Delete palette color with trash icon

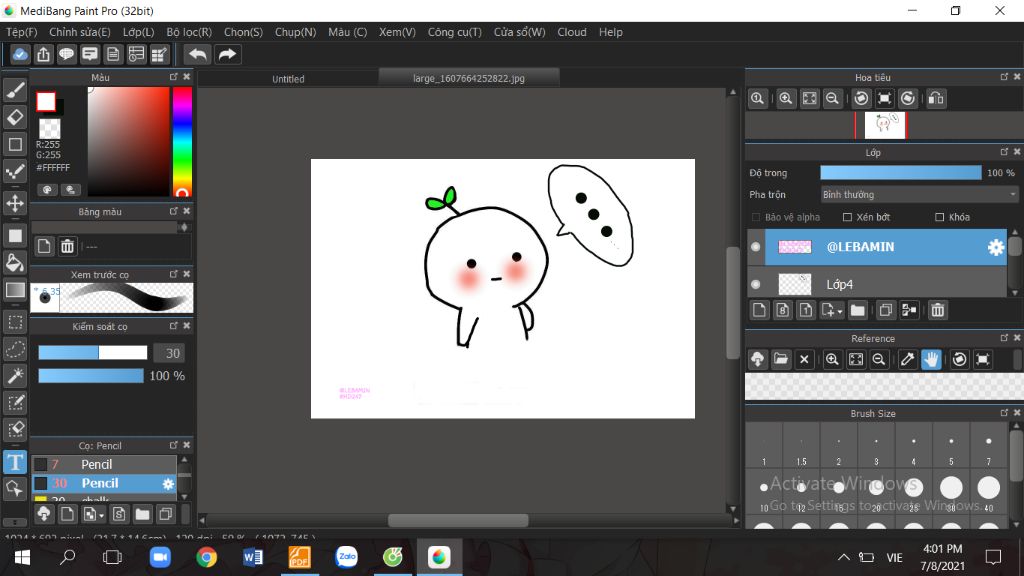(67, 246)
